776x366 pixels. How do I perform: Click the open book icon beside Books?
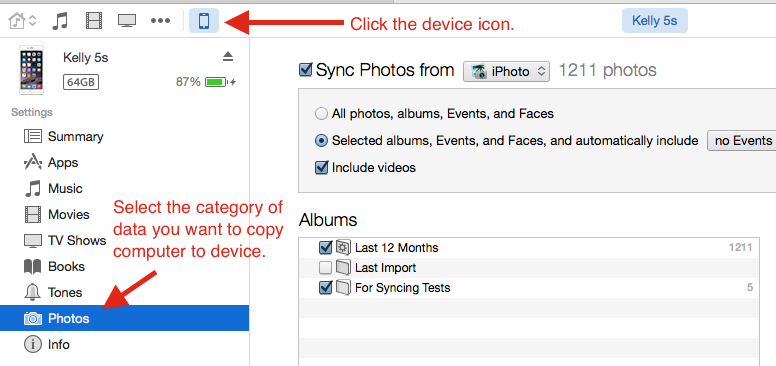pyautogui.click(x=33, y=267)
